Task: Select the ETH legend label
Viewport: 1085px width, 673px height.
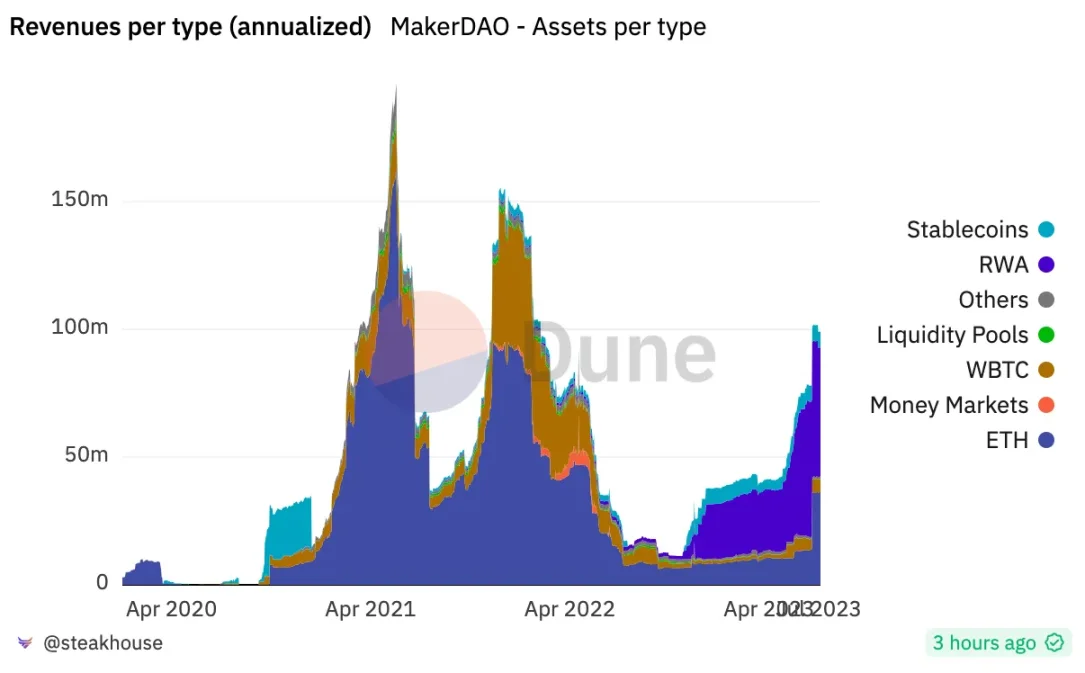Action: point(1007,441)
